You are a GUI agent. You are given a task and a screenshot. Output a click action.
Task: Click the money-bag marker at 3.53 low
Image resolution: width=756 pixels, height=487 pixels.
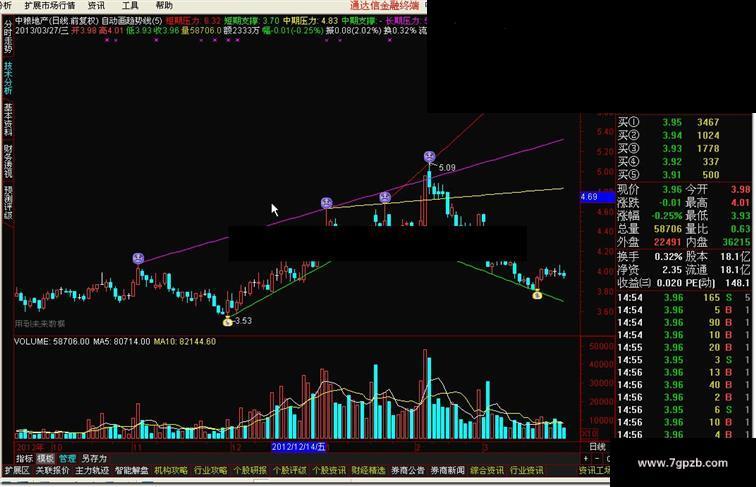click(228, 321)
